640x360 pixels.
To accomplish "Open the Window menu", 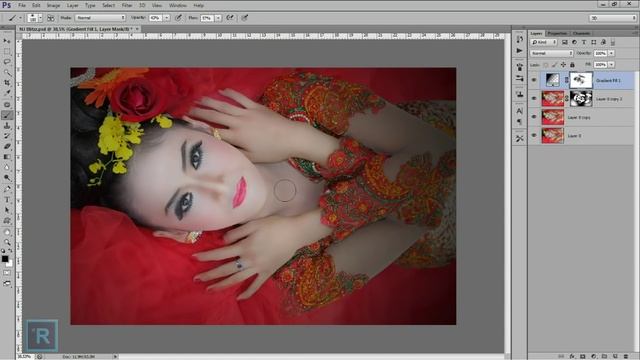I will click(178, 5).
